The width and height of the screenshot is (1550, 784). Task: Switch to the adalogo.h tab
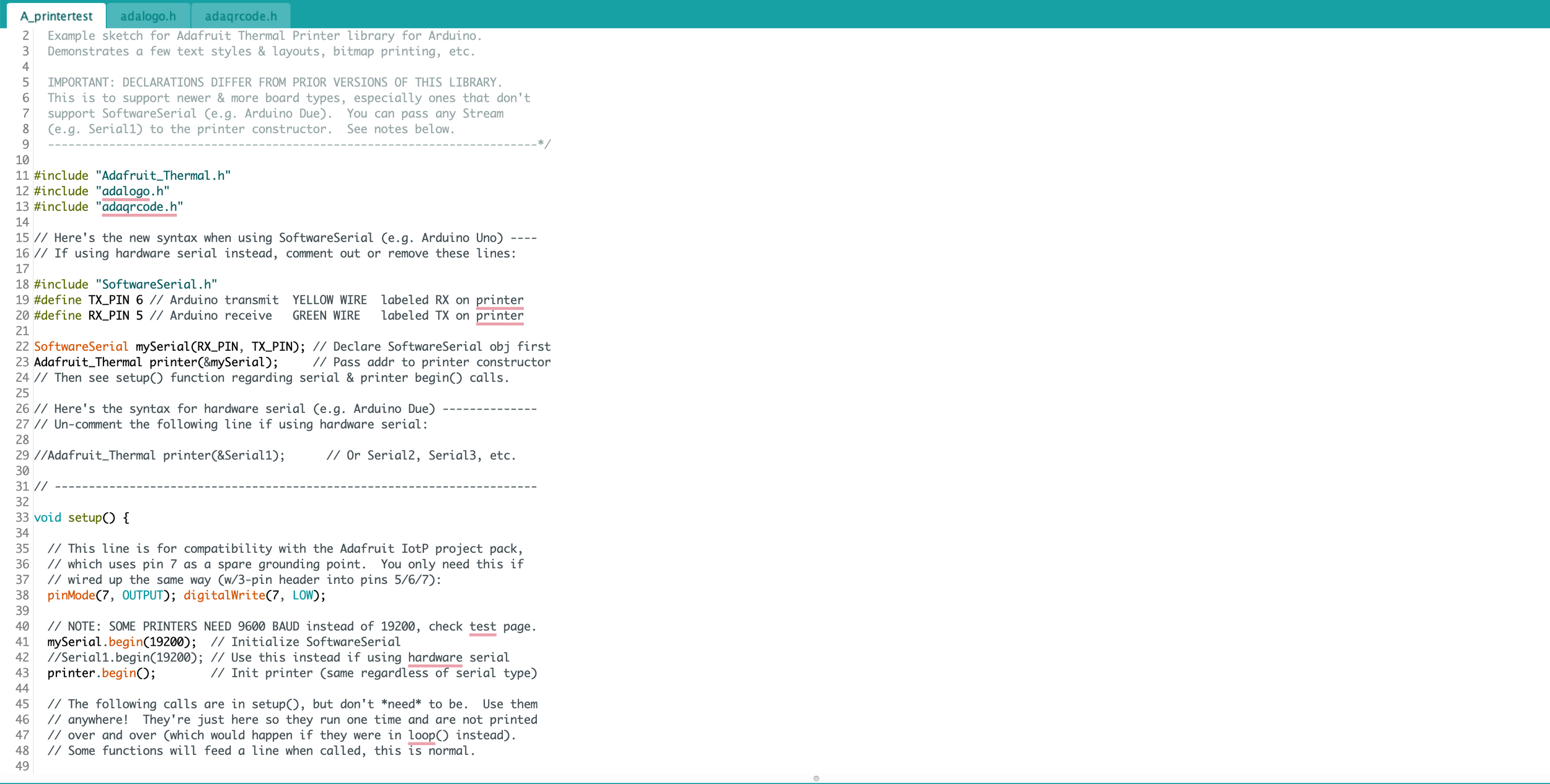(x=148, y=16)
